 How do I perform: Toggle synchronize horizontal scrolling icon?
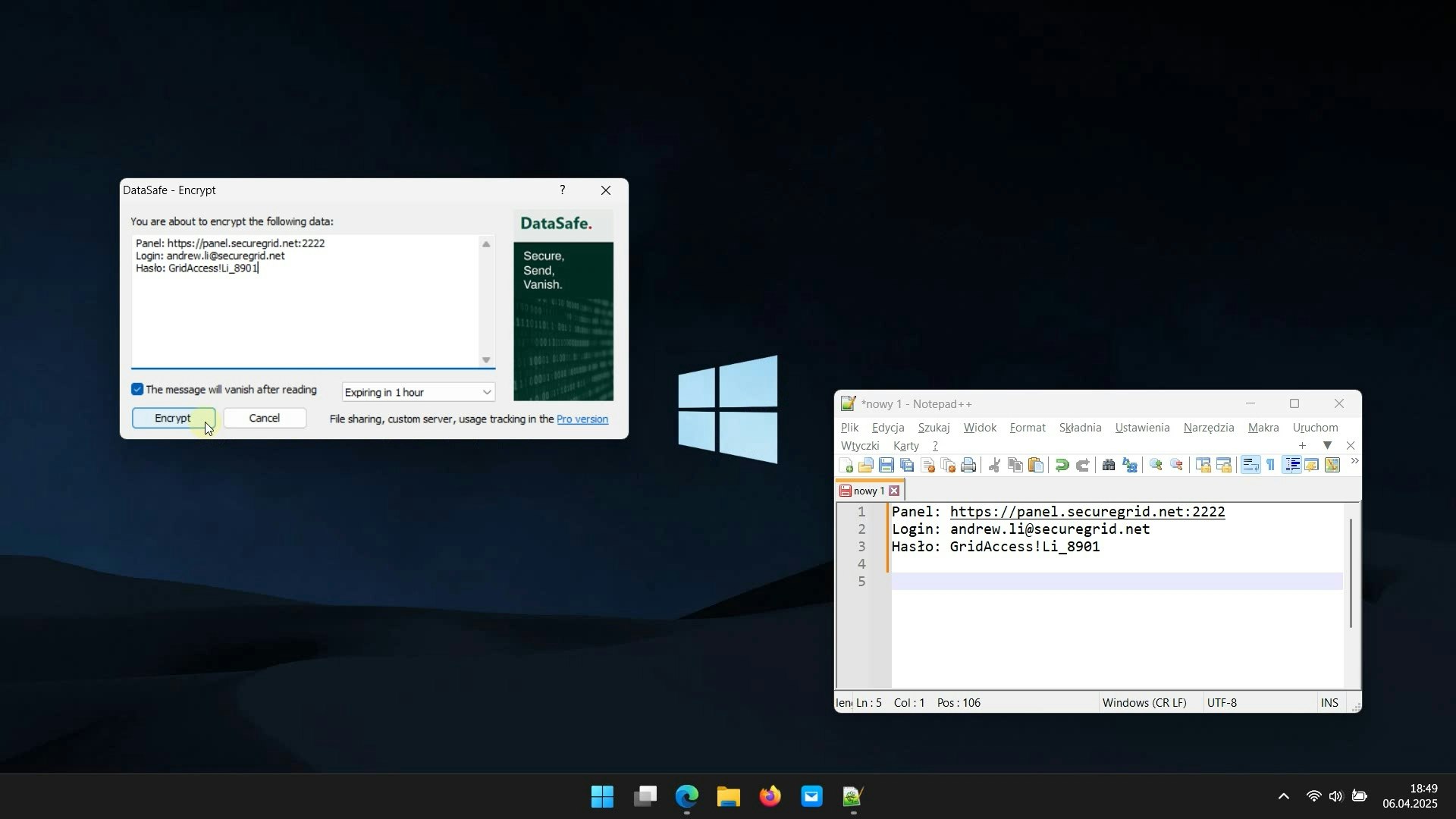tap(1223, 466)
